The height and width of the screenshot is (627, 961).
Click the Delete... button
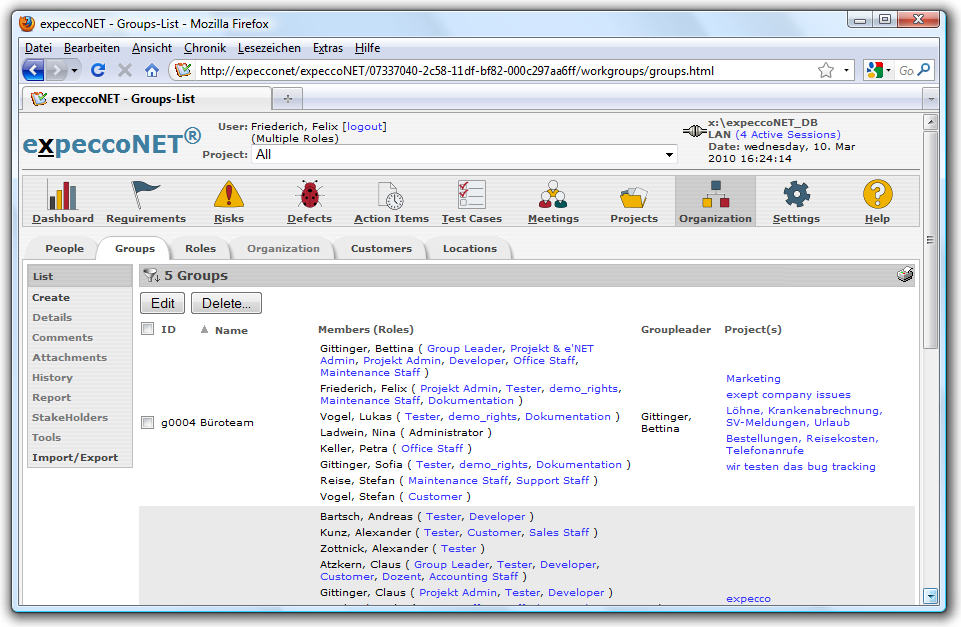pyautogui.click(x=226, y=303)
